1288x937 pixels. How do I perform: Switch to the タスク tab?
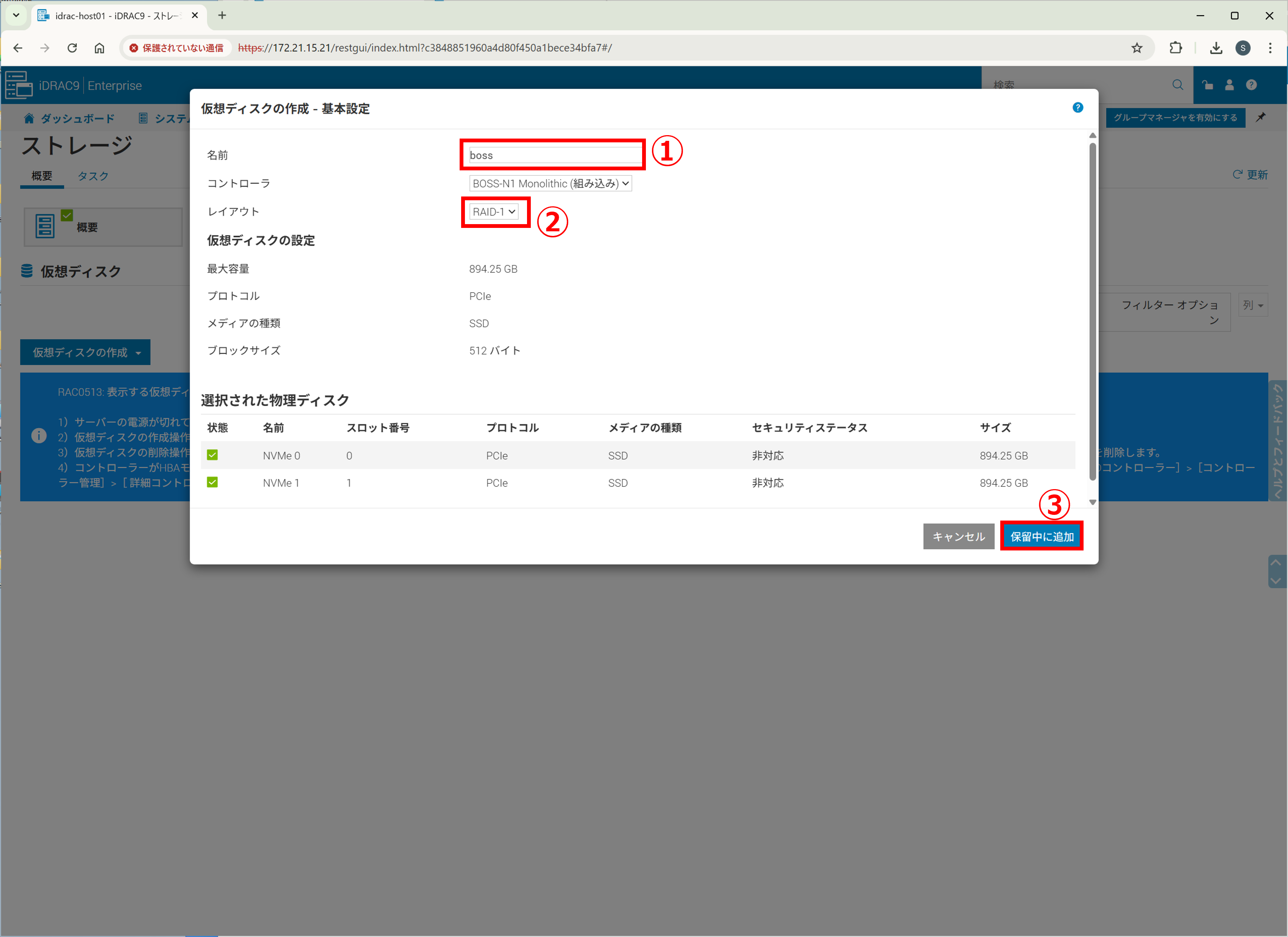click(x=92, y=176)
